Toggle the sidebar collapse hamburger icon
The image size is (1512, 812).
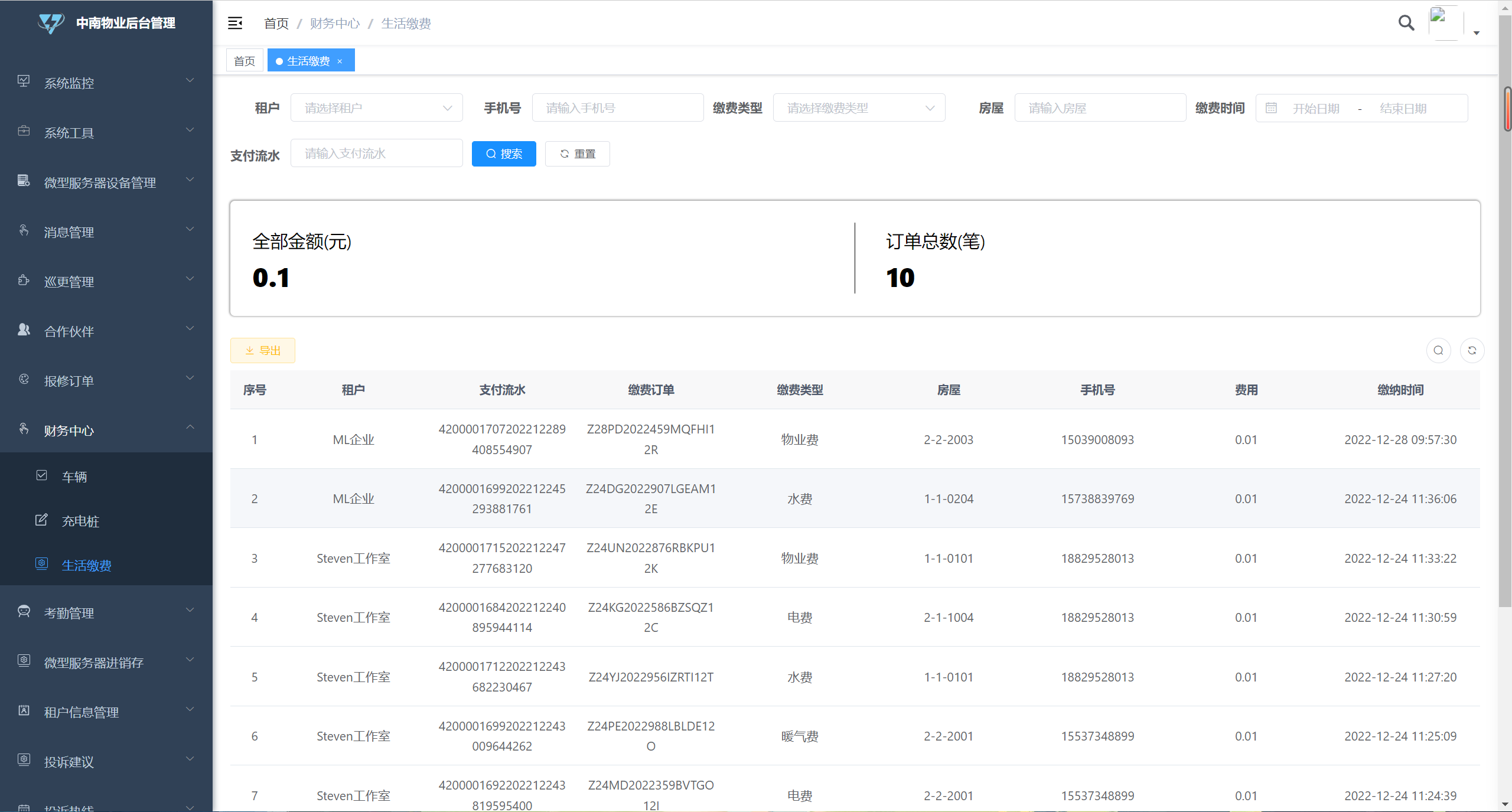coord(235,23)
